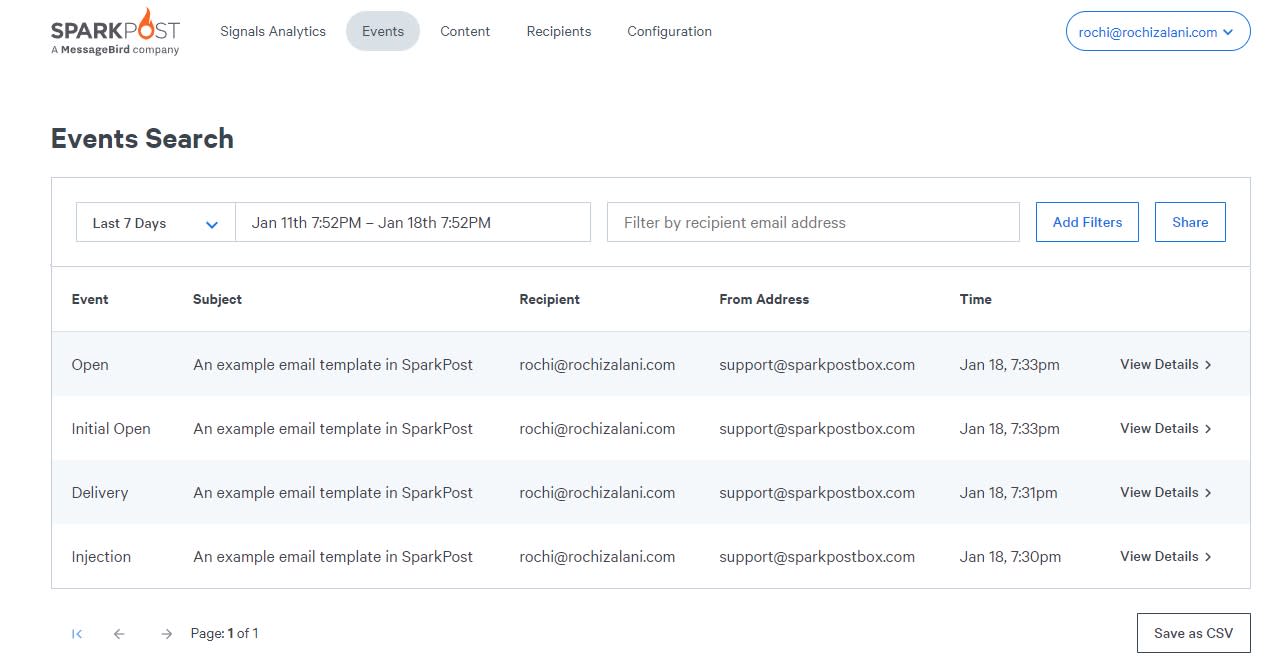This screenshot has width=1277, height=662.
Task: Click recipient email in Injection row
Action: (597, 557)
